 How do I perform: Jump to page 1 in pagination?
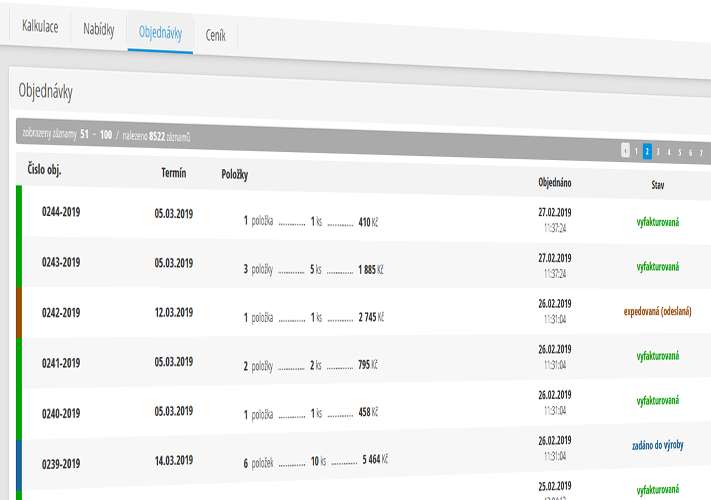click(x=636, y=151)
